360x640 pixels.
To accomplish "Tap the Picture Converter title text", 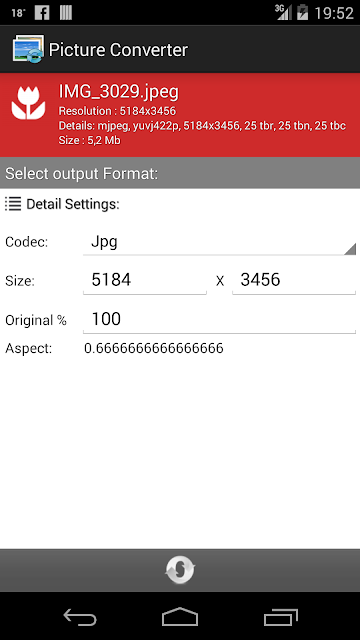I will click(118, 50).
